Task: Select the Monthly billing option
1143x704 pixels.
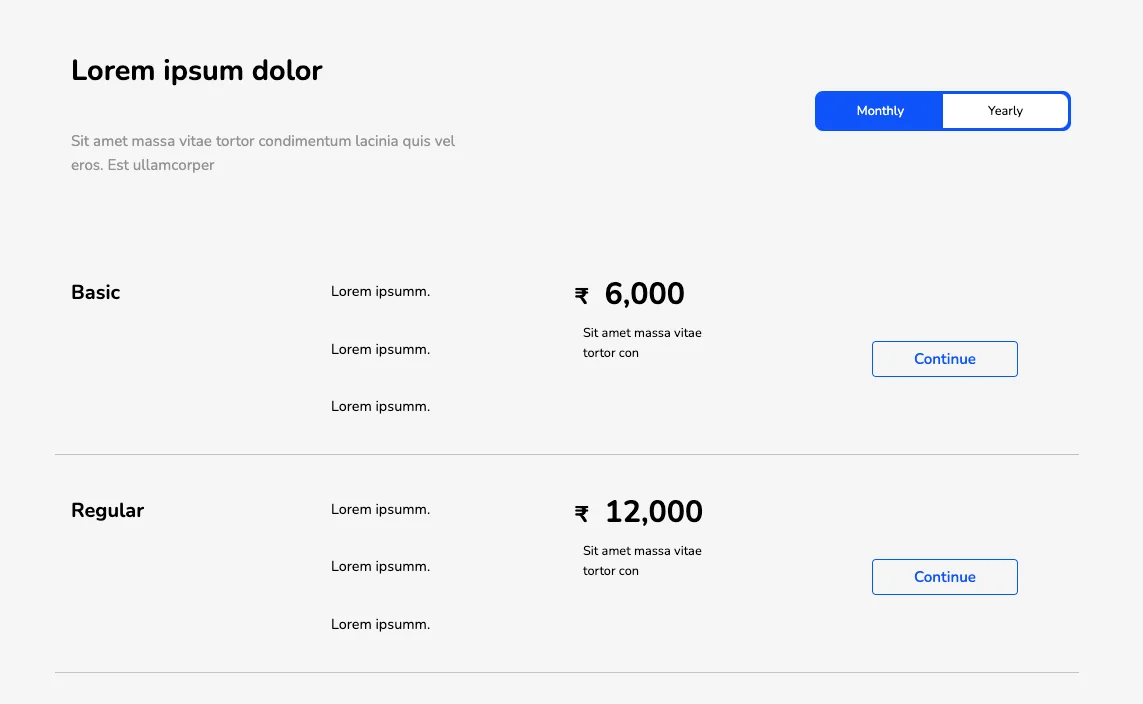Action: (x=879, y=111)
